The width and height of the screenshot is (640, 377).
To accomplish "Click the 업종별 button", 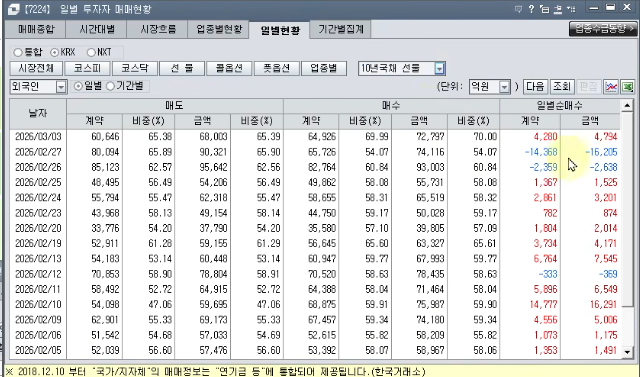I will click(324, 68).
